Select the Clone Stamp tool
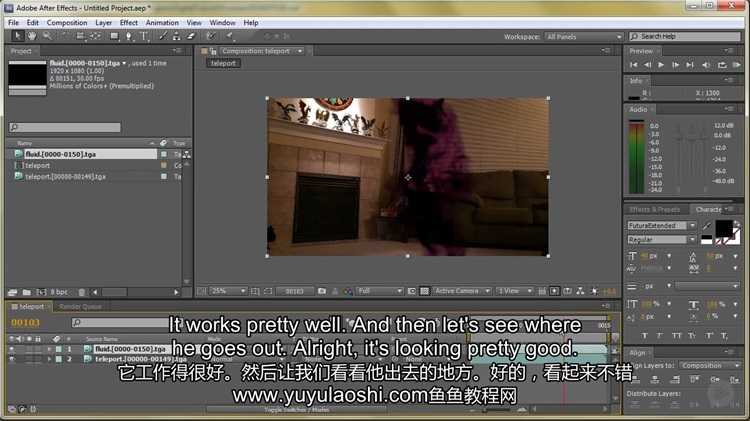 coord(176,36)
